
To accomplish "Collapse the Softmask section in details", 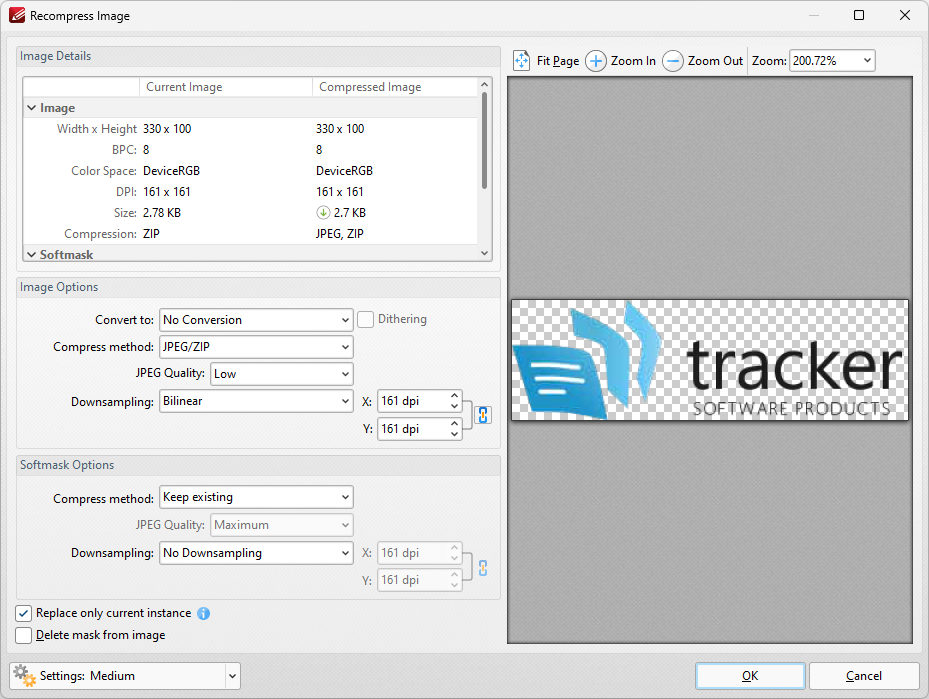I will pyautogui.click(x=31, y=255).
